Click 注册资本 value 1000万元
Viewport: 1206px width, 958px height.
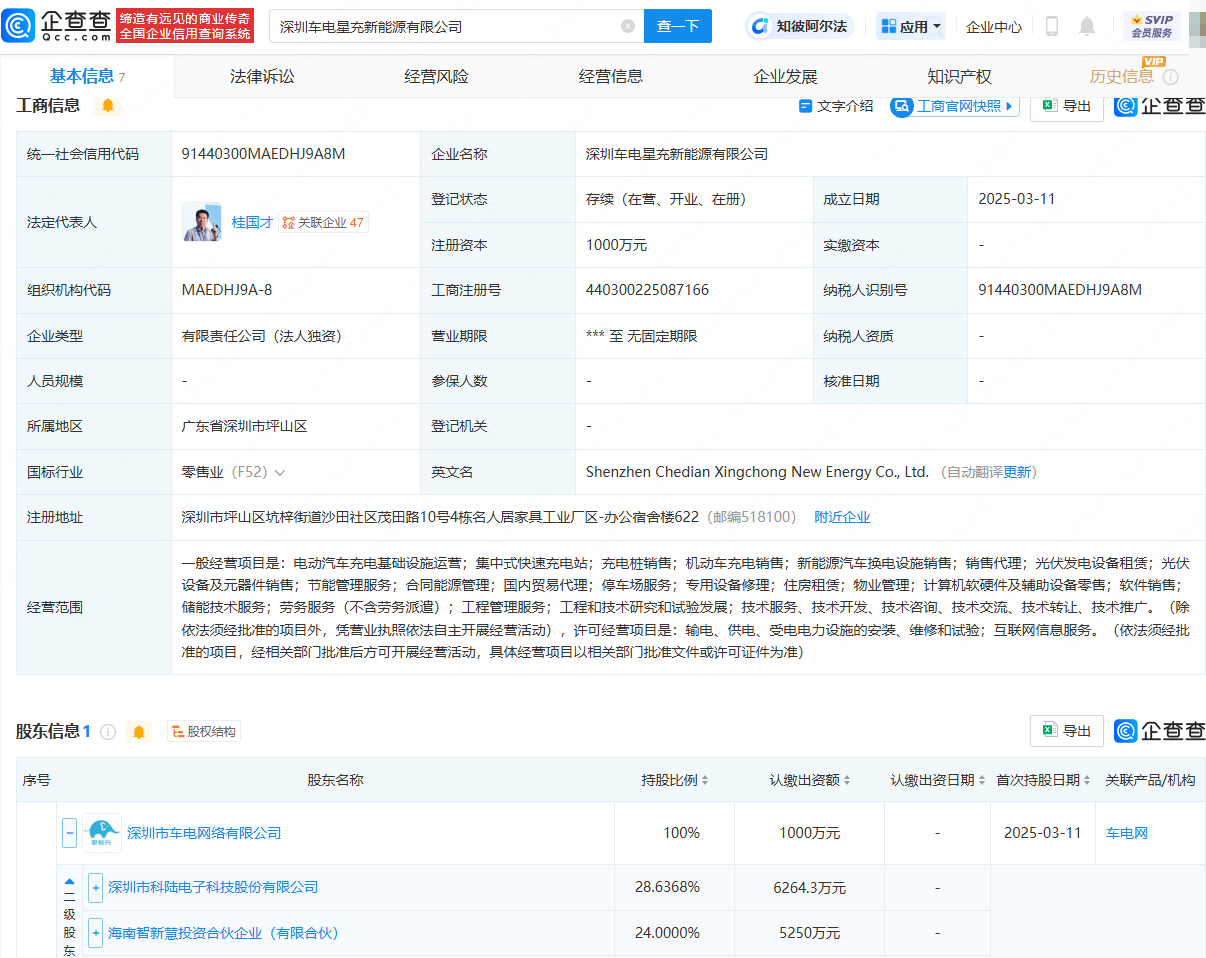[x=616, y=245]
